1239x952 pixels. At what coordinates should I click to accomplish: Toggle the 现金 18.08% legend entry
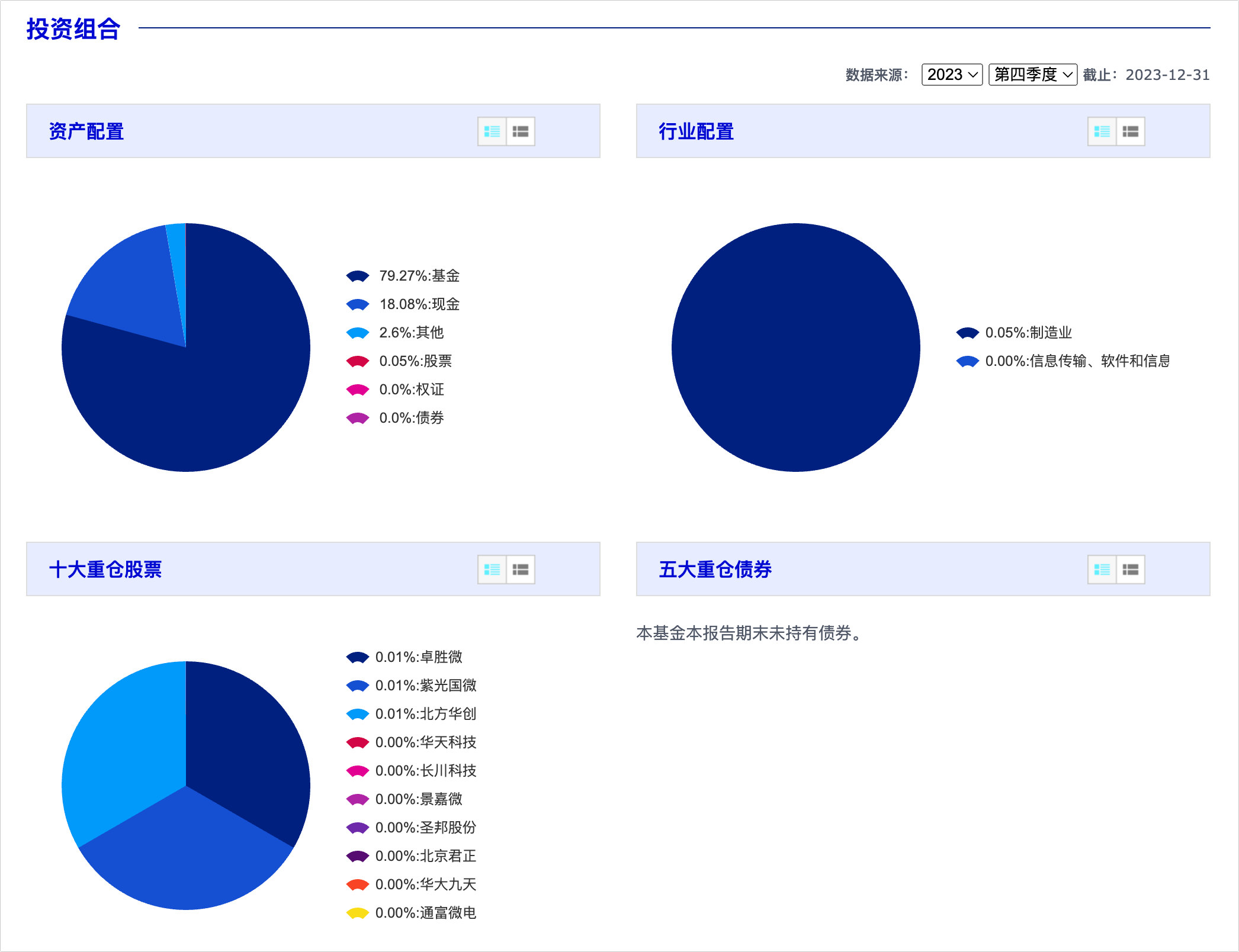(419, 304)
